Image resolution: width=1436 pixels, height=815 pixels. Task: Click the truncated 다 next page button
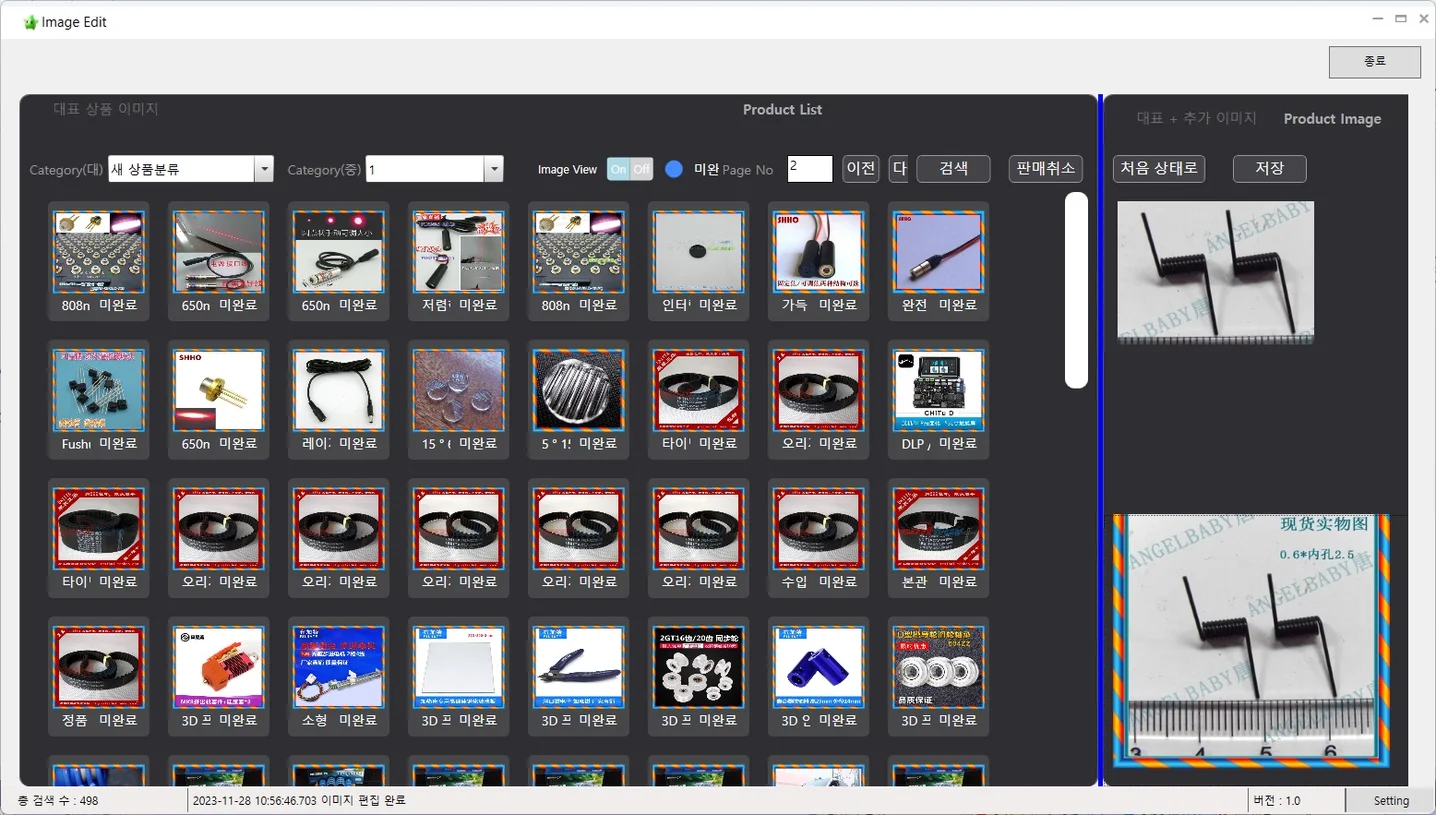(898, 169)
